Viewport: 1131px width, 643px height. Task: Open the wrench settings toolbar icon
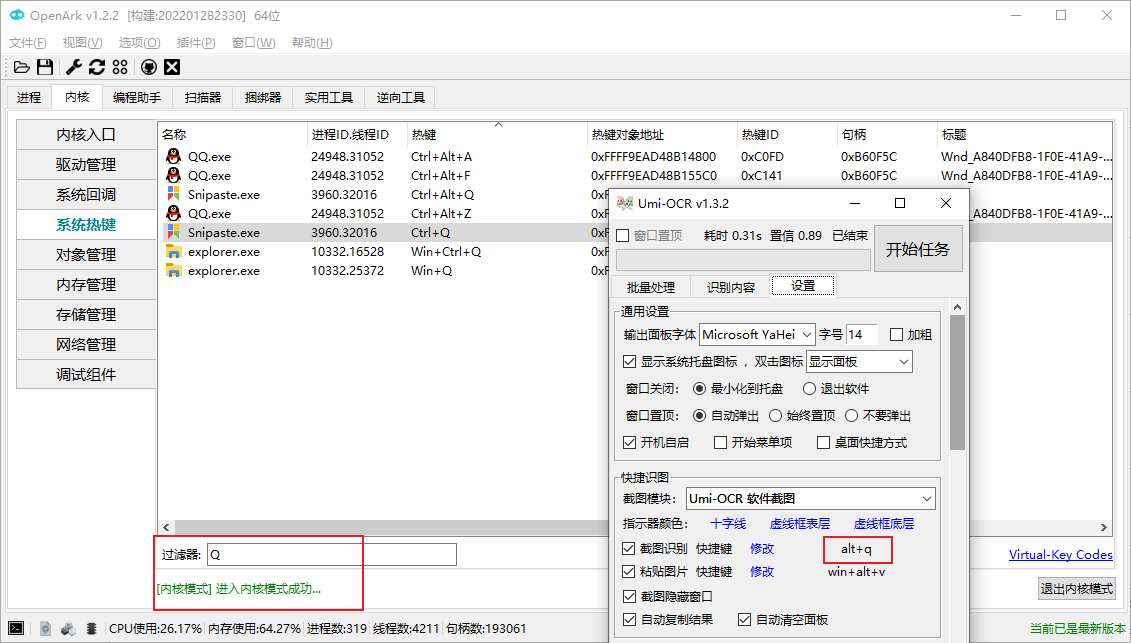coord(74,67)
